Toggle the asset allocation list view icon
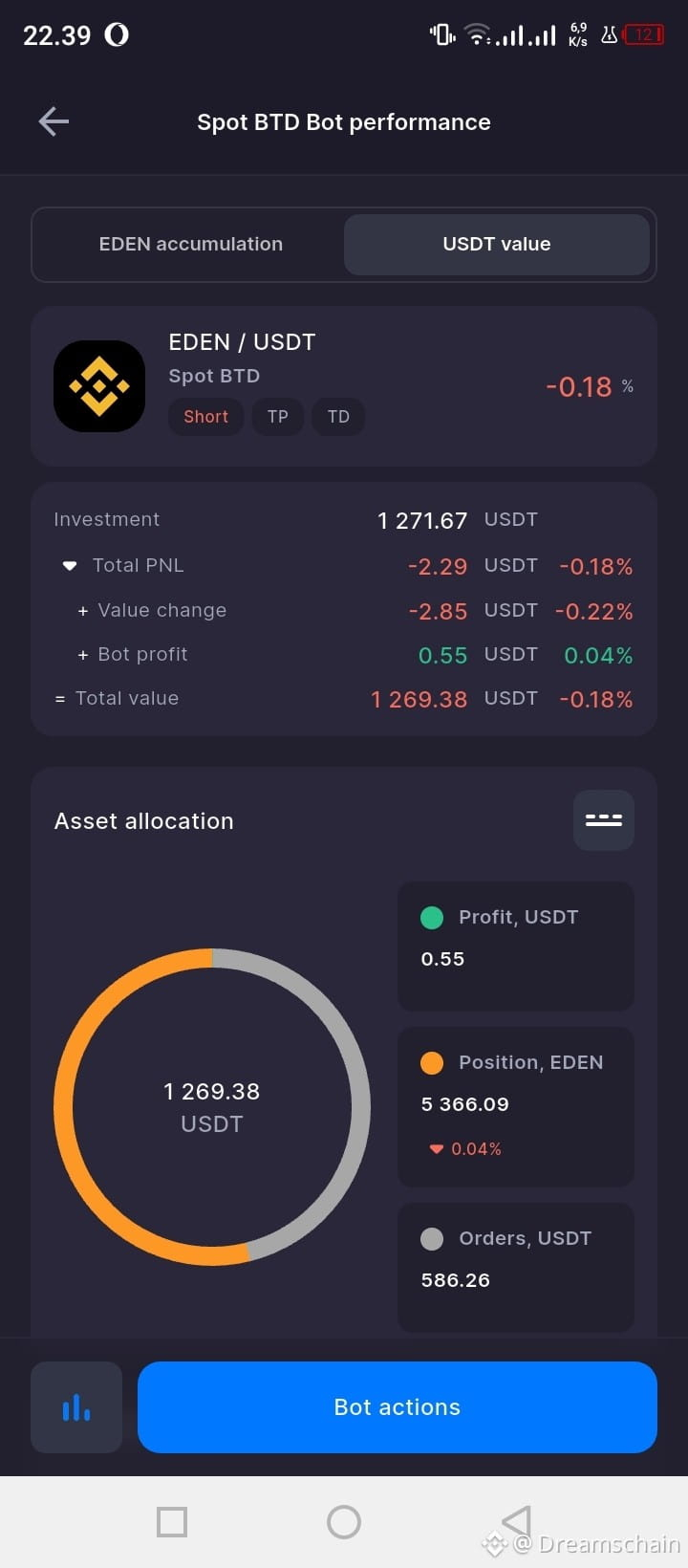 point(604,820)
